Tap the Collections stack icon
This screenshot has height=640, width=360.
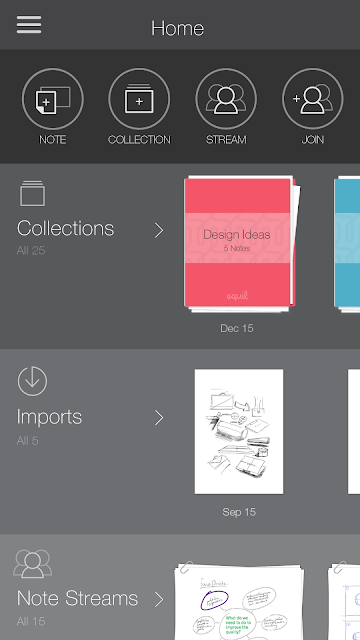click(33, 193)
